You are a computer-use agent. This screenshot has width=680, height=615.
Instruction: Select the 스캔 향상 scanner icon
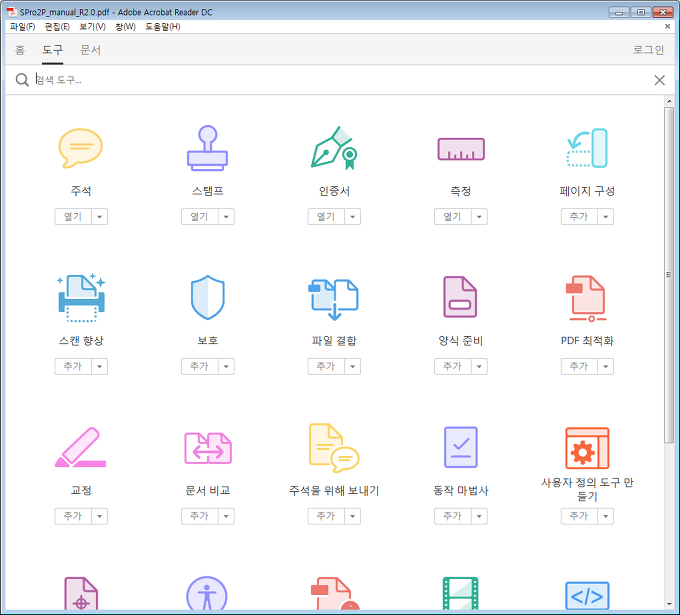pyautogui.click(x=81, y=298)
